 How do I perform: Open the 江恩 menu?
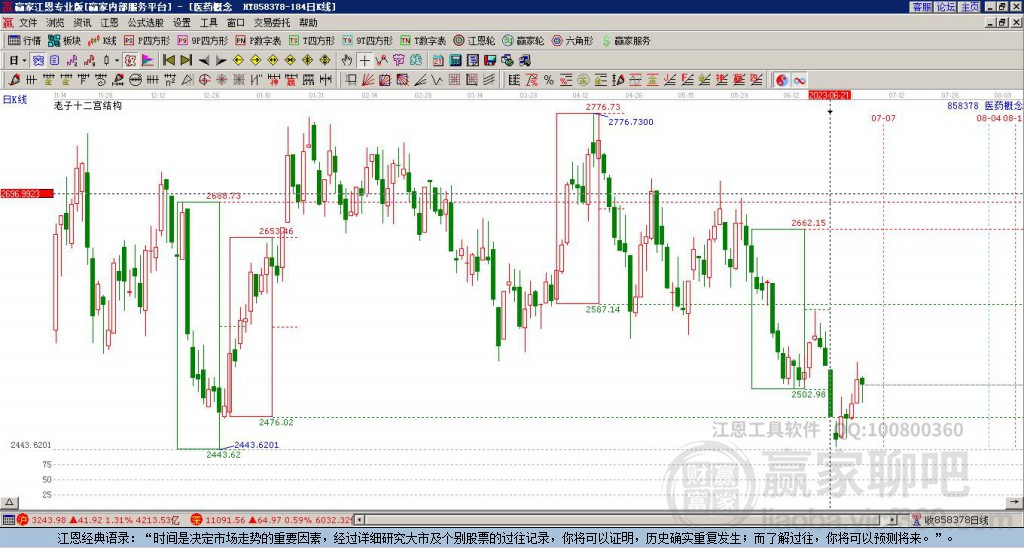[109, 23]
